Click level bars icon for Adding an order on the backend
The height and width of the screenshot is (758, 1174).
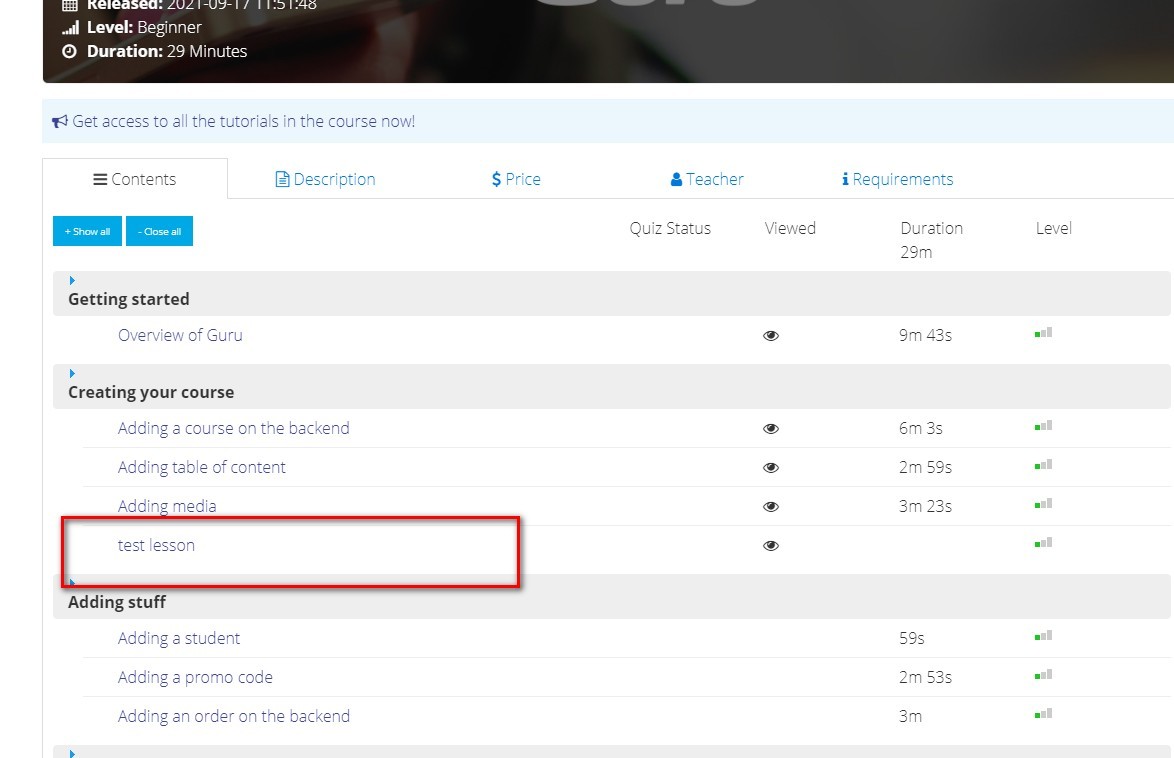[1043, 714]
